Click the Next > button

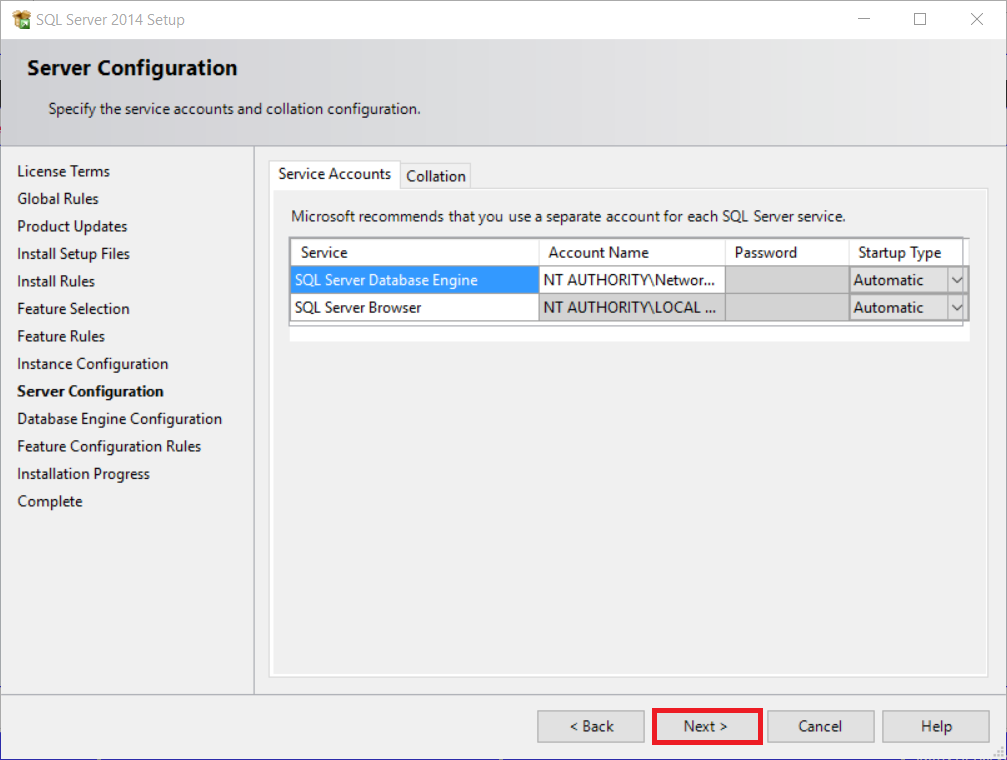pyautogui.click(x=706, y=727)
